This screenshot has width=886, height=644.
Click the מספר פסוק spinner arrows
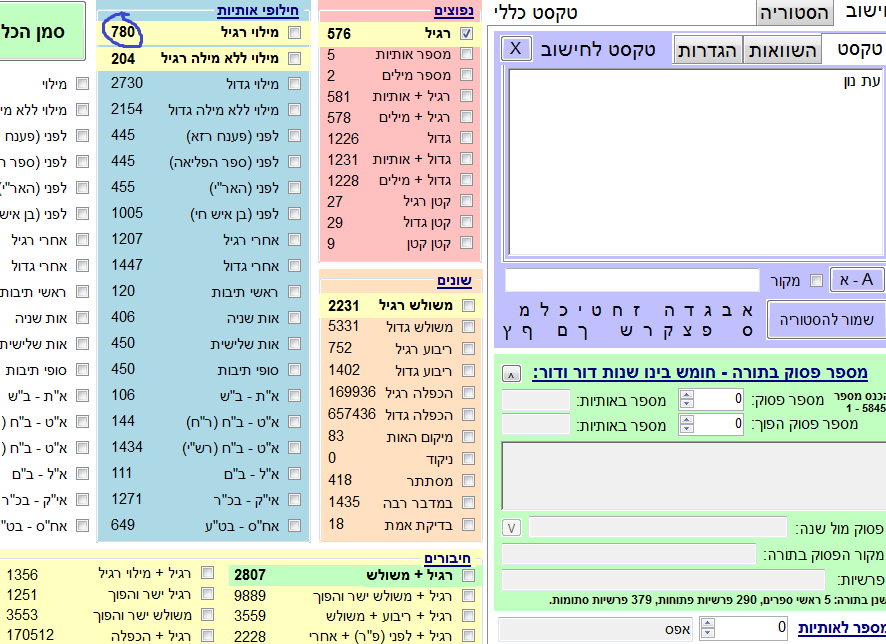[686, 400]
